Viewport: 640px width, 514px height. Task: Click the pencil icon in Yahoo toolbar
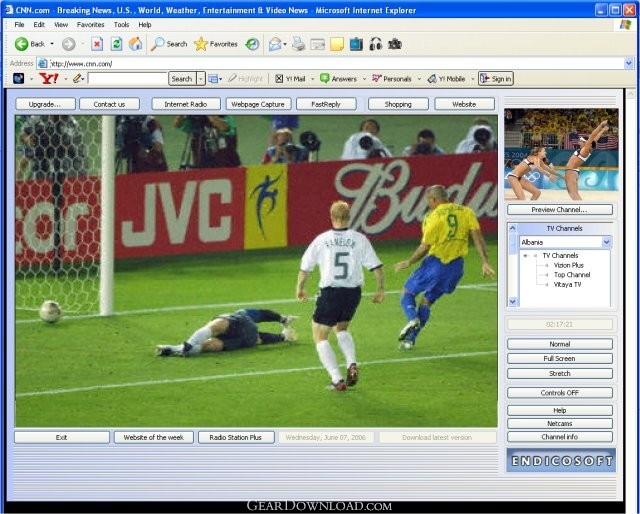(x=77, y=78)
